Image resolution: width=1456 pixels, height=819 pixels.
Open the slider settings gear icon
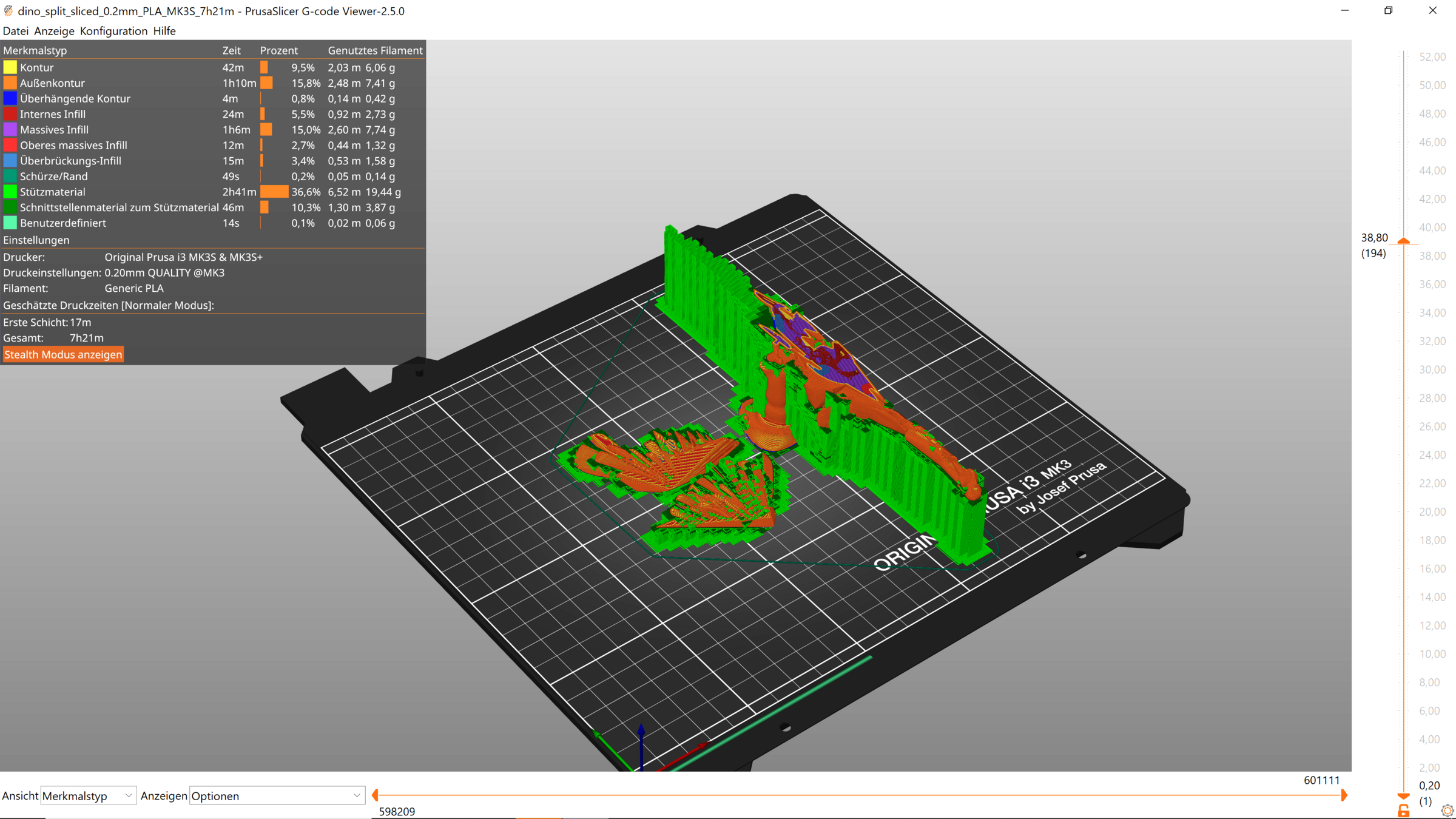pyautogui.click(x=1448, y=811)
